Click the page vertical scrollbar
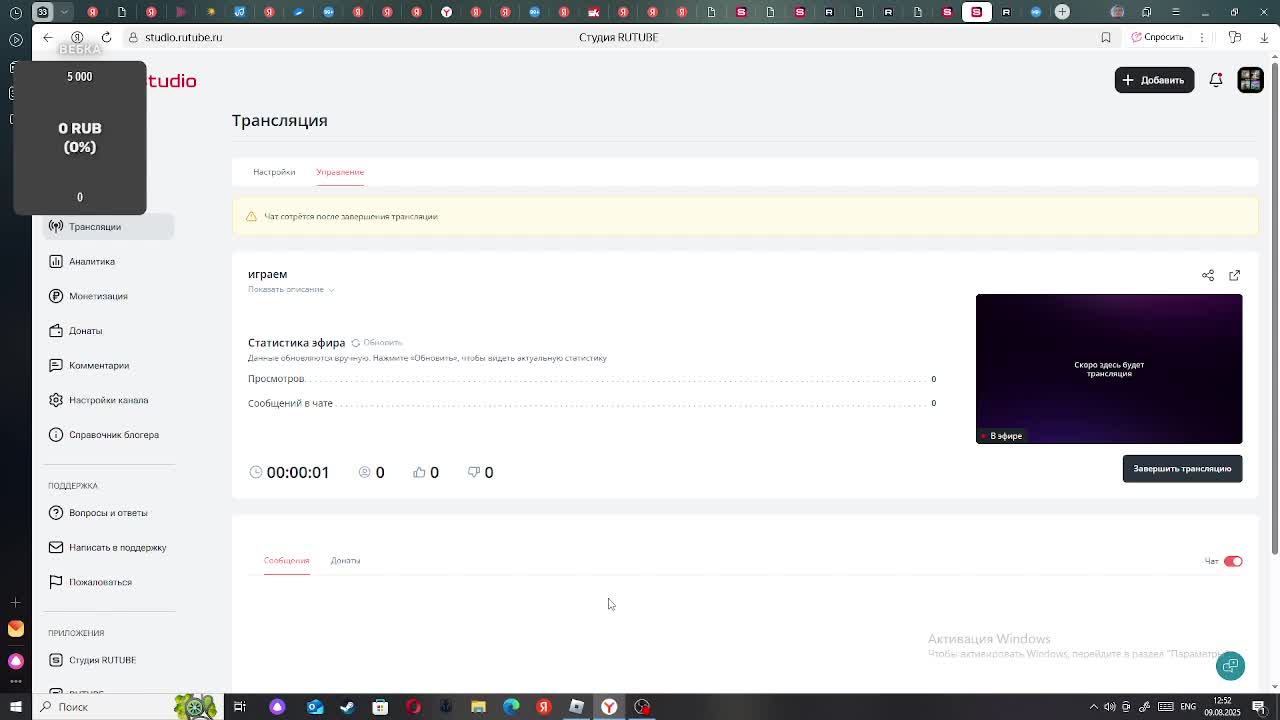 (x=1274, y=310)
